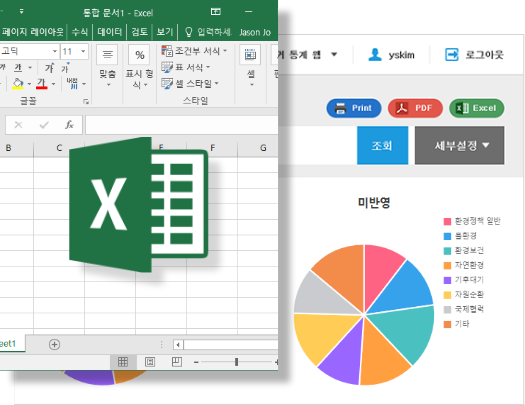Image resolution: width=525 pixels, height=405 pixels.
Task: Click the Jason Jo account name
Action: tap(255, 32)
